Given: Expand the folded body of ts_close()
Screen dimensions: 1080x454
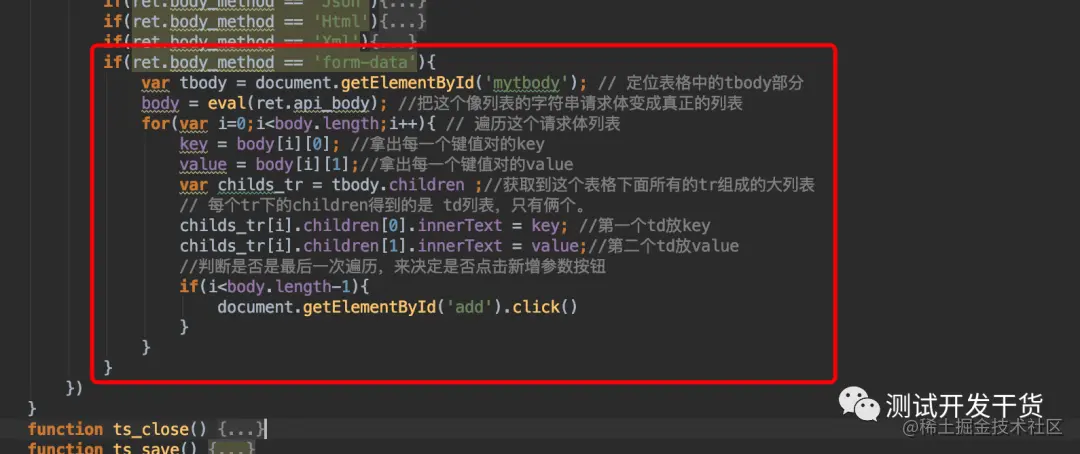Looking at the screenshot, I should point(241,429).
